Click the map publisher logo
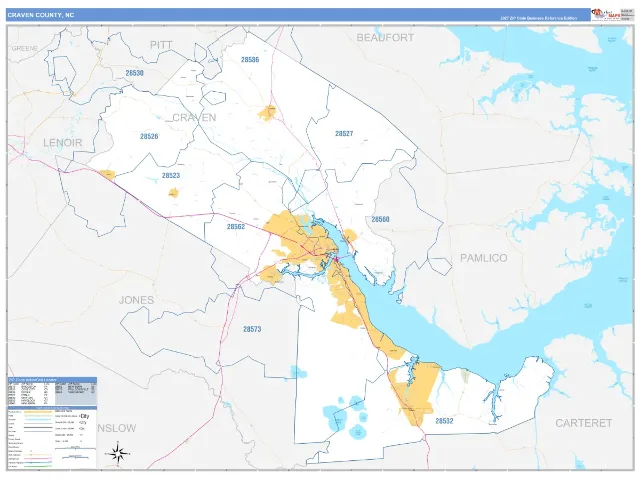The height and width of the screenshot is (480, 640). [x=606, y=15]
